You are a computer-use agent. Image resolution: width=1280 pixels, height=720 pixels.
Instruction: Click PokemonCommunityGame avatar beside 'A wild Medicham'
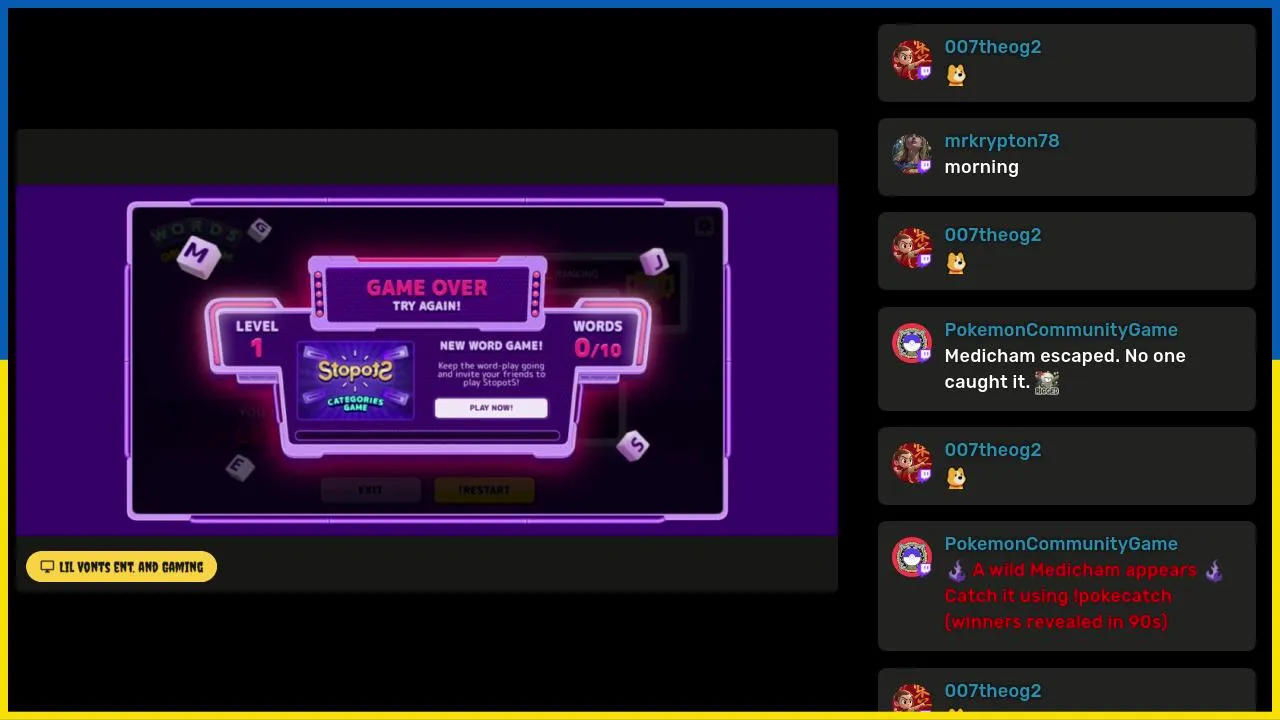click(x=912, y=557)
